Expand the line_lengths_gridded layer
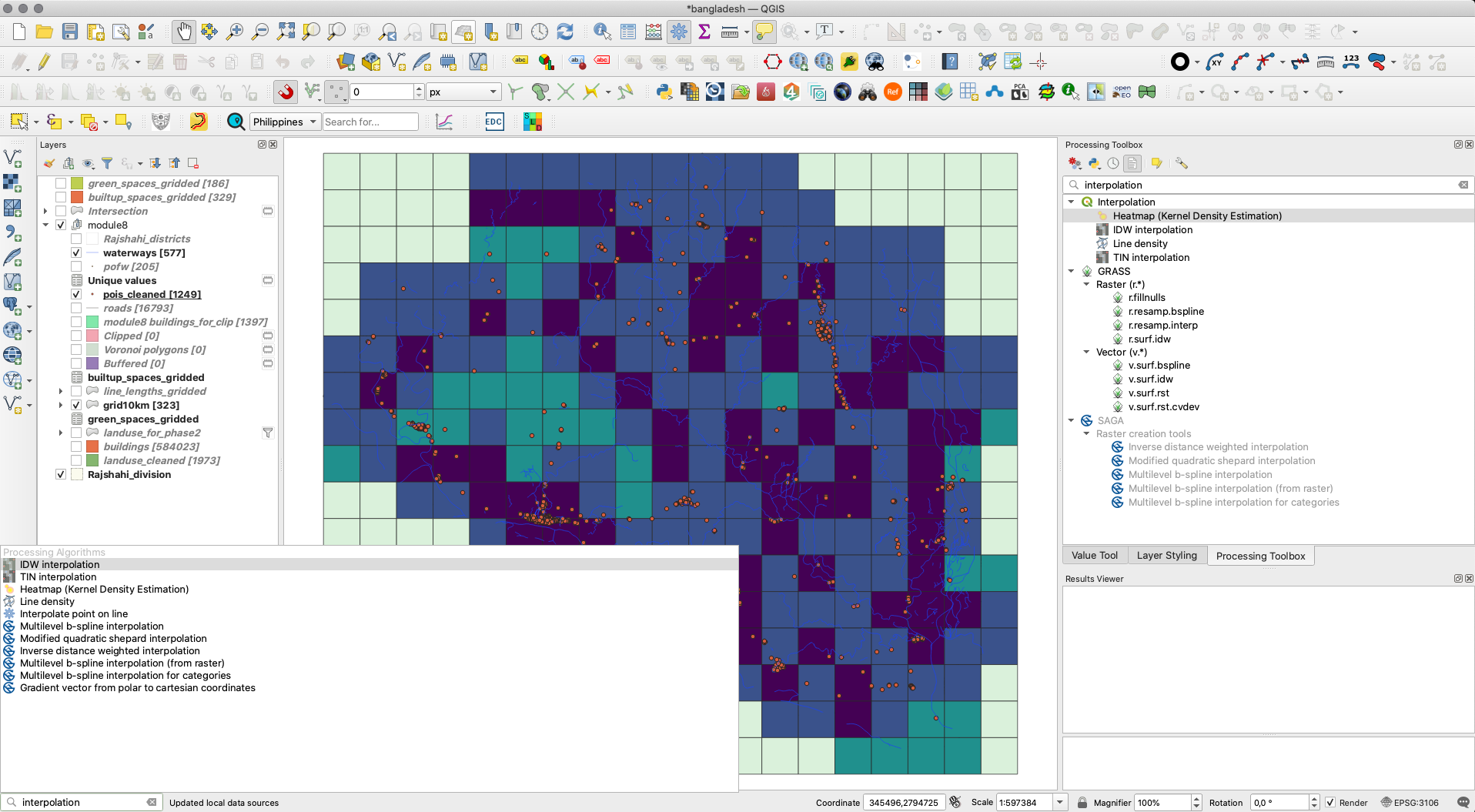The image size is (1475, 812). (61, 391)
